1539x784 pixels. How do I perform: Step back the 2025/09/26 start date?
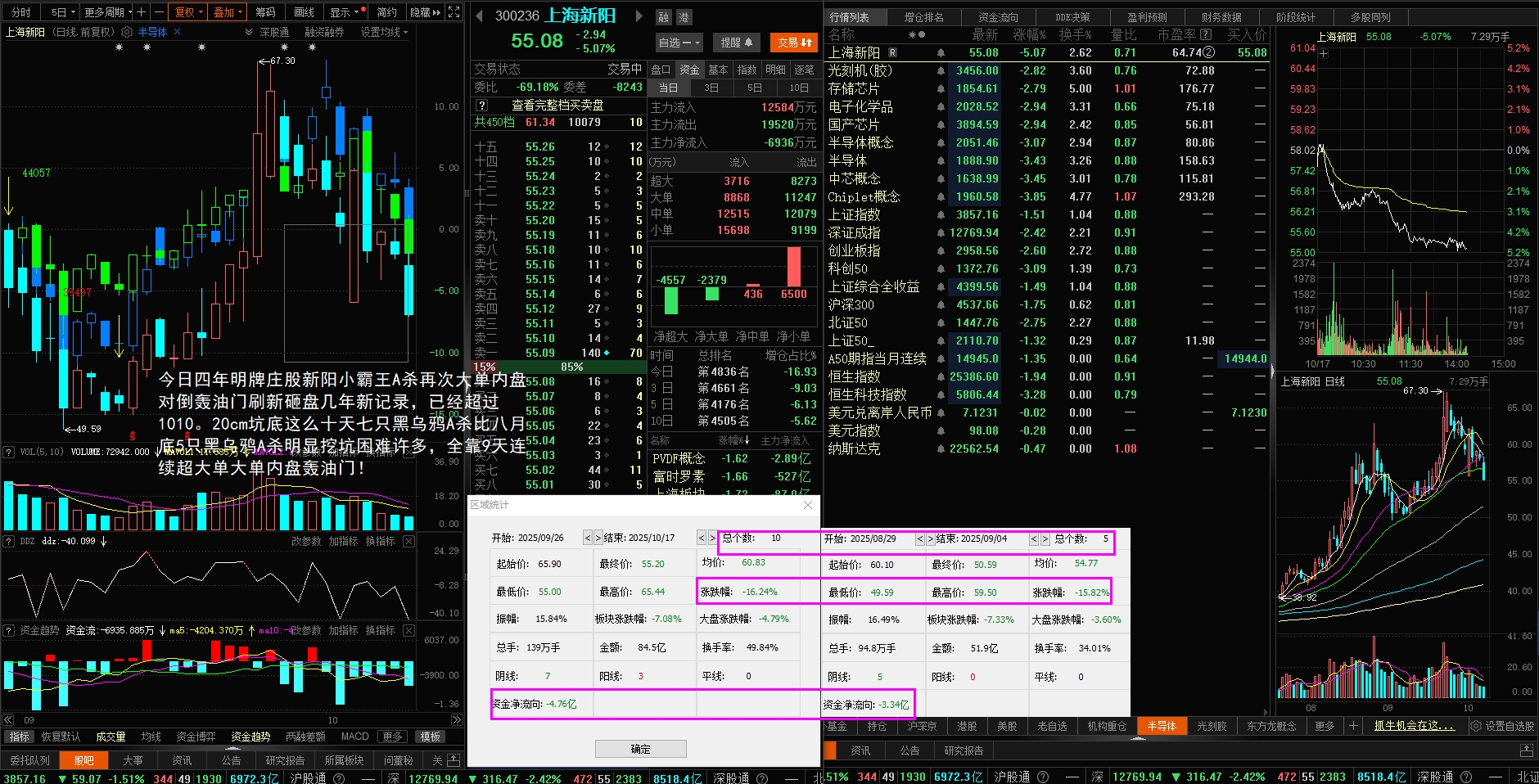[587, 538]
